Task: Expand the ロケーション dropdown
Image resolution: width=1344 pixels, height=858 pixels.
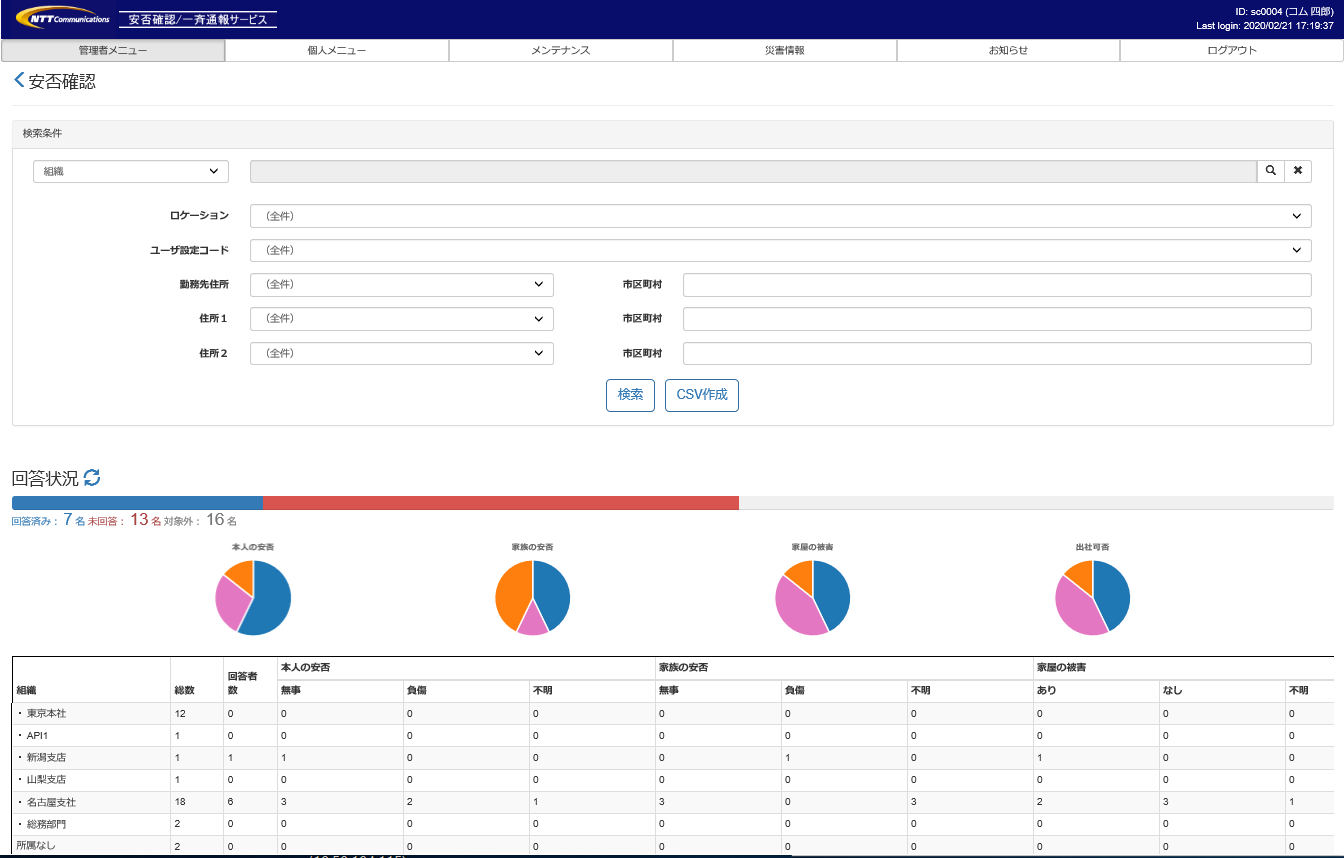Action: [780, 216]
